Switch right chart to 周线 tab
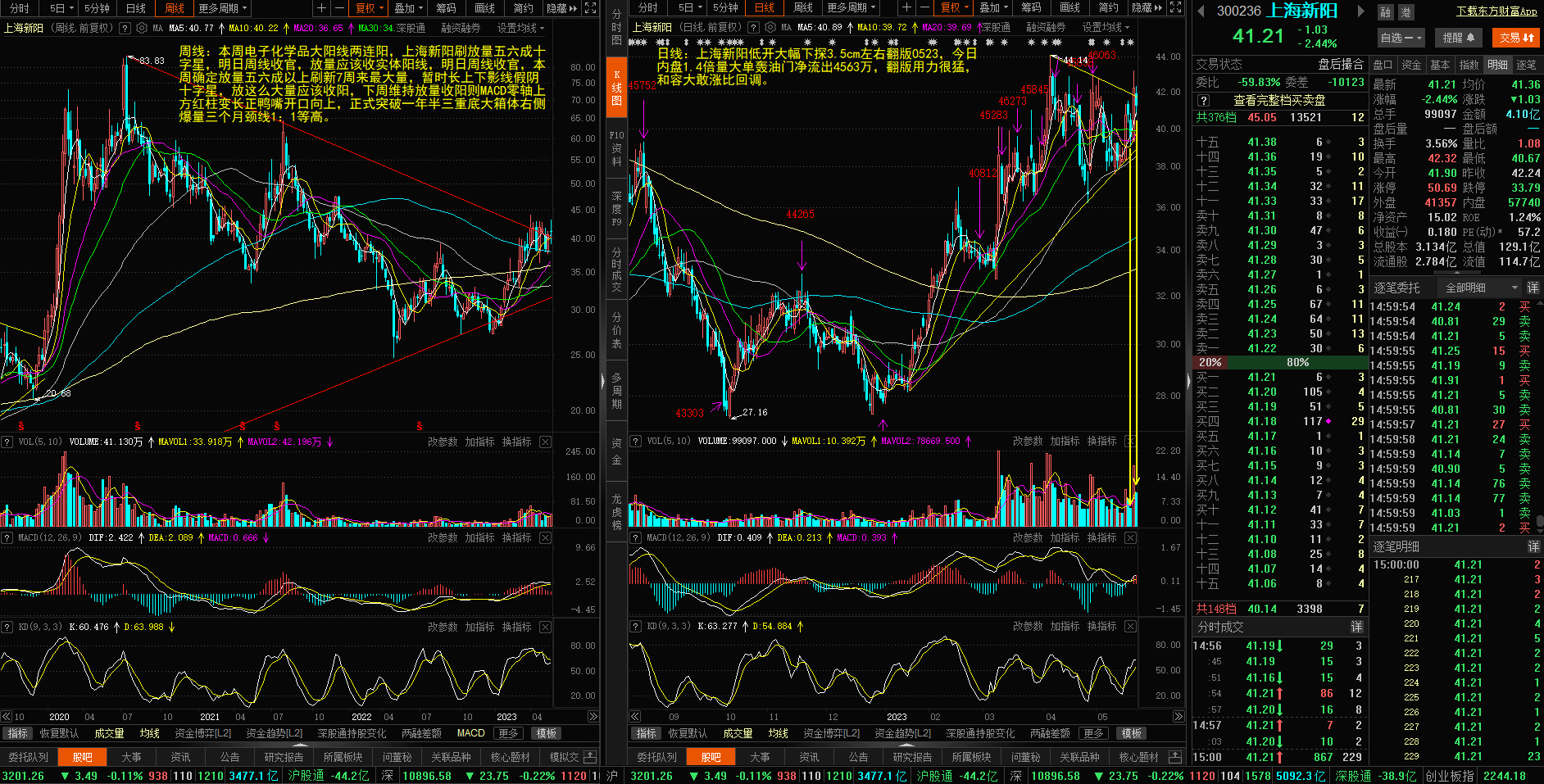 point(803,8)
